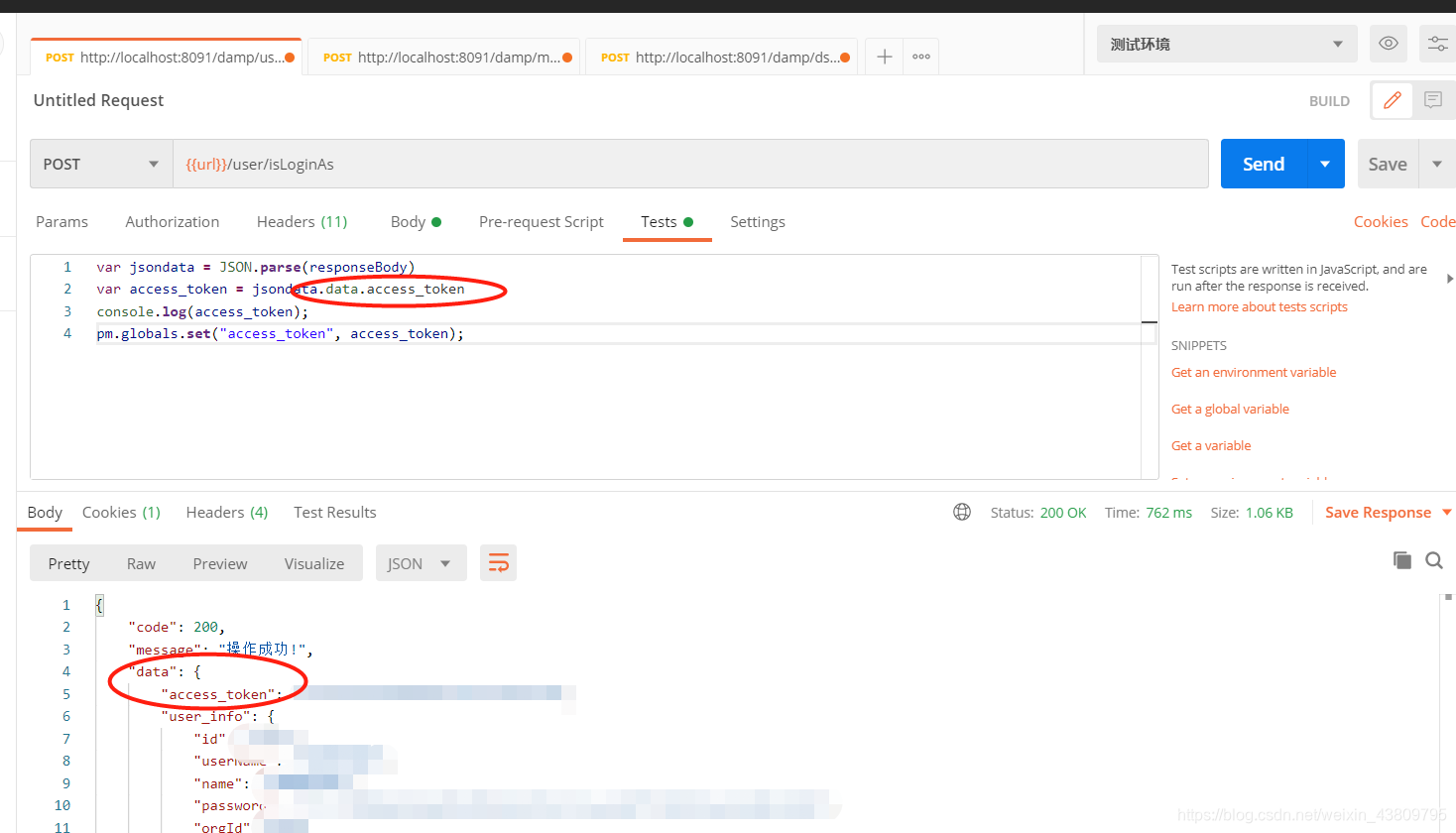Screen dimensions: 1456x833
Task: Click script line var jsondata = JSON.parse
Action: click(256, 267)
